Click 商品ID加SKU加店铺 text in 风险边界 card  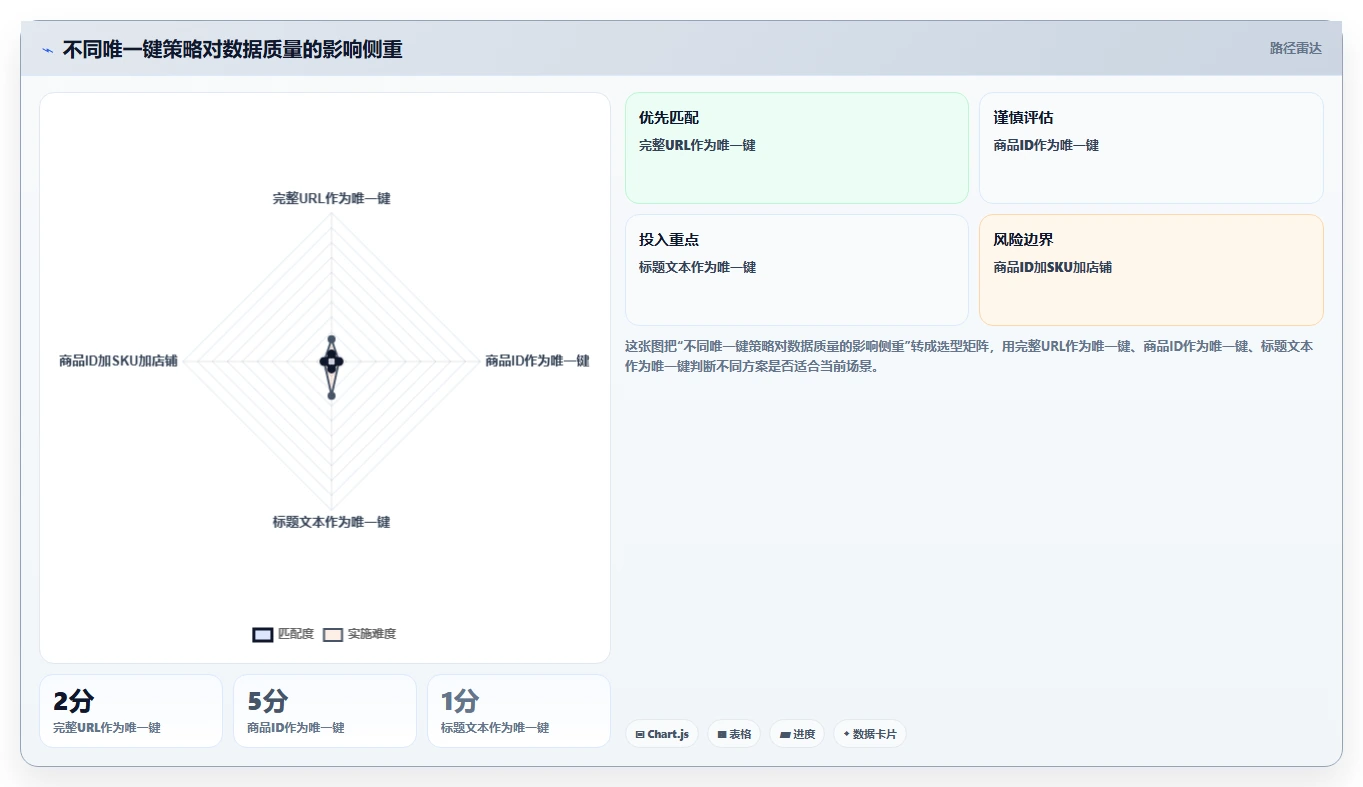[x=1052, y=267]
